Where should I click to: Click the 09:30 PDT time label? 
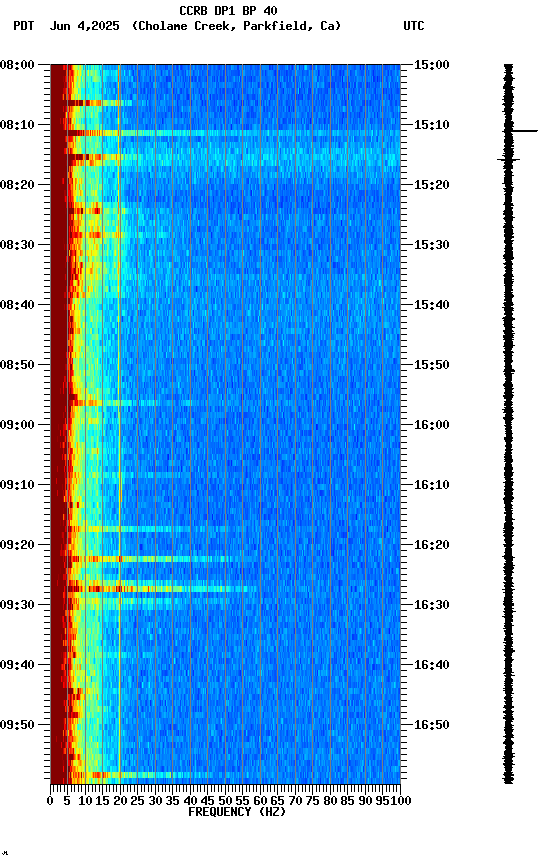pos(17,605)
